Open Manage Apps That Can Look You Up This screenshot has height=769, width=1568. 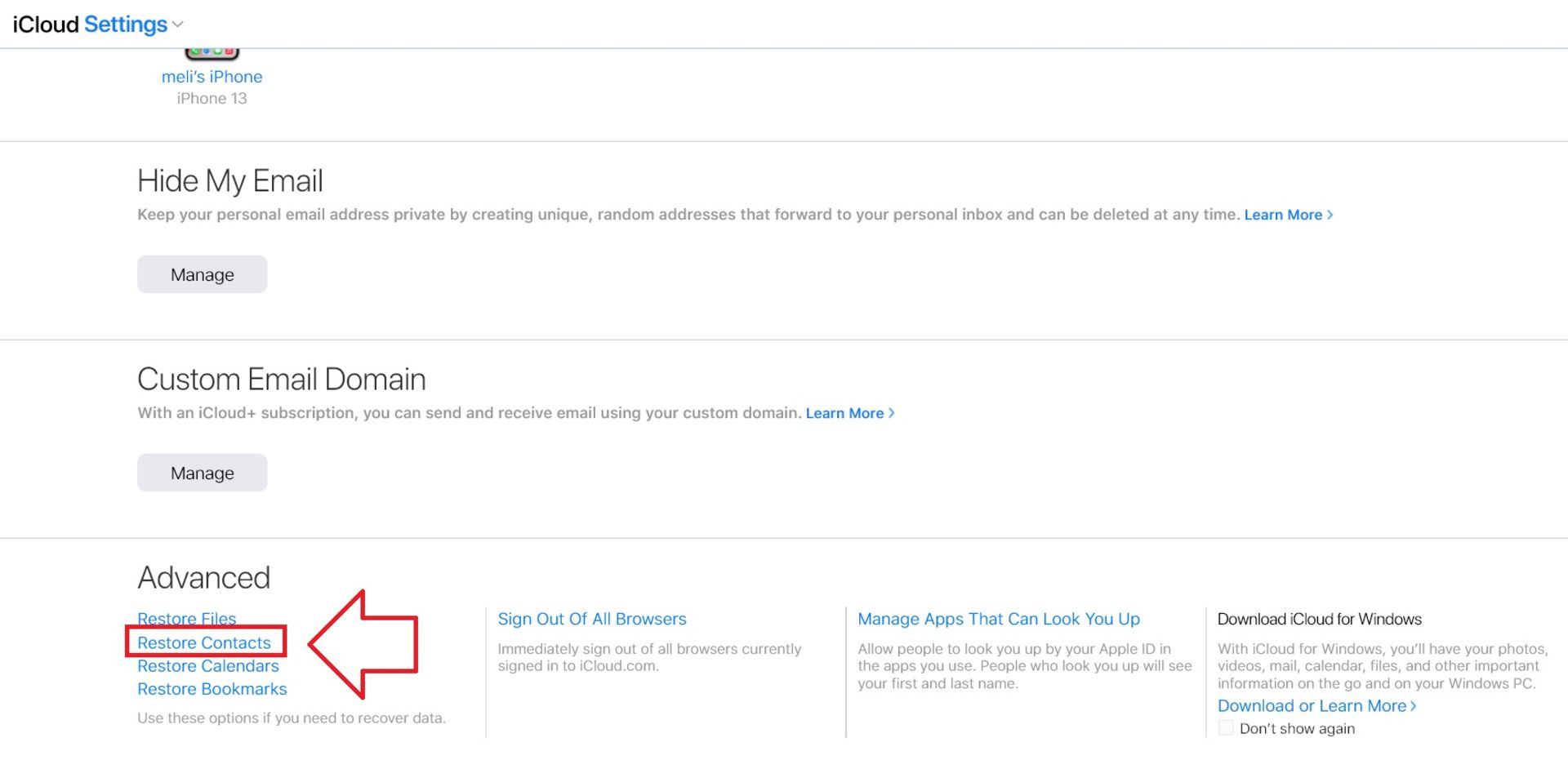click(x=998, y=619)
